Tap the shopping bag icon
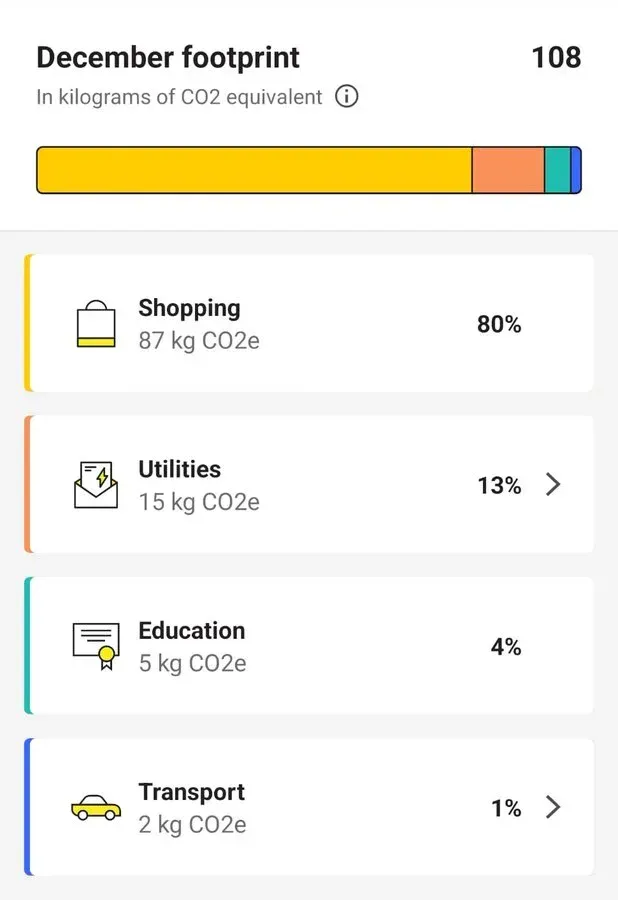 96,324
